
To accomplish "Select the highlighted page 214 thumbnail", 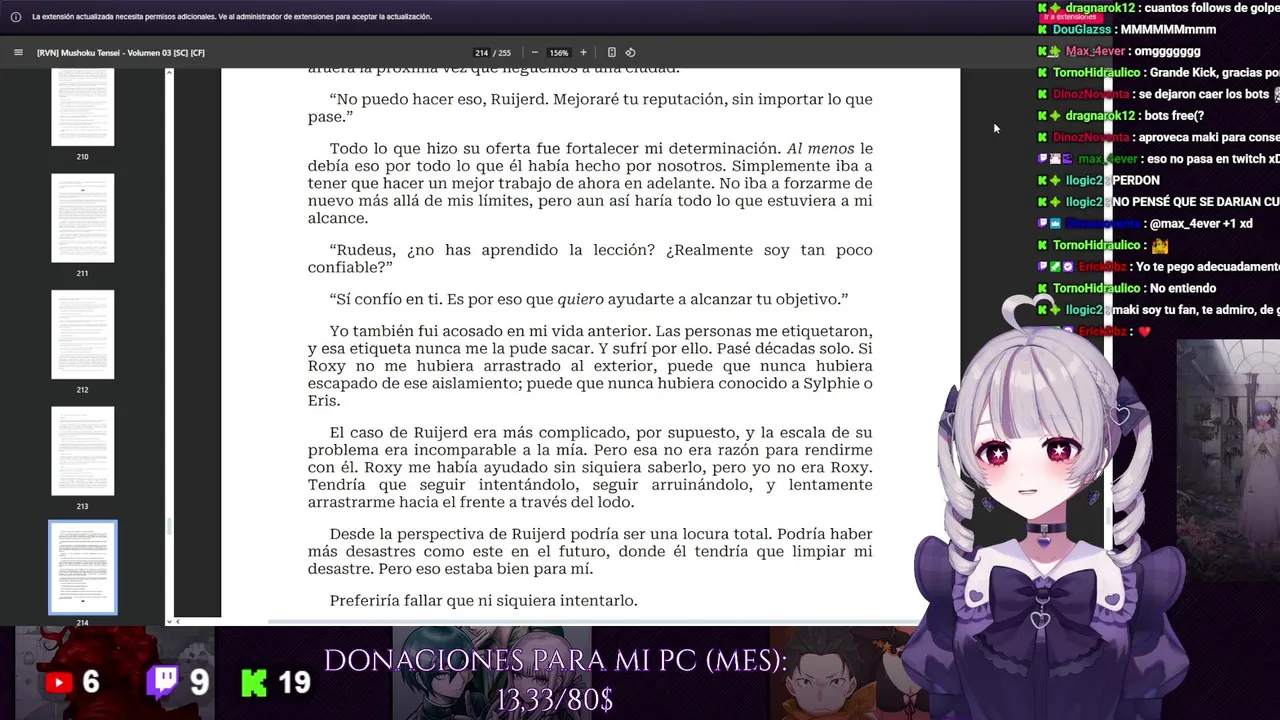I will click(x=83, y=567).
